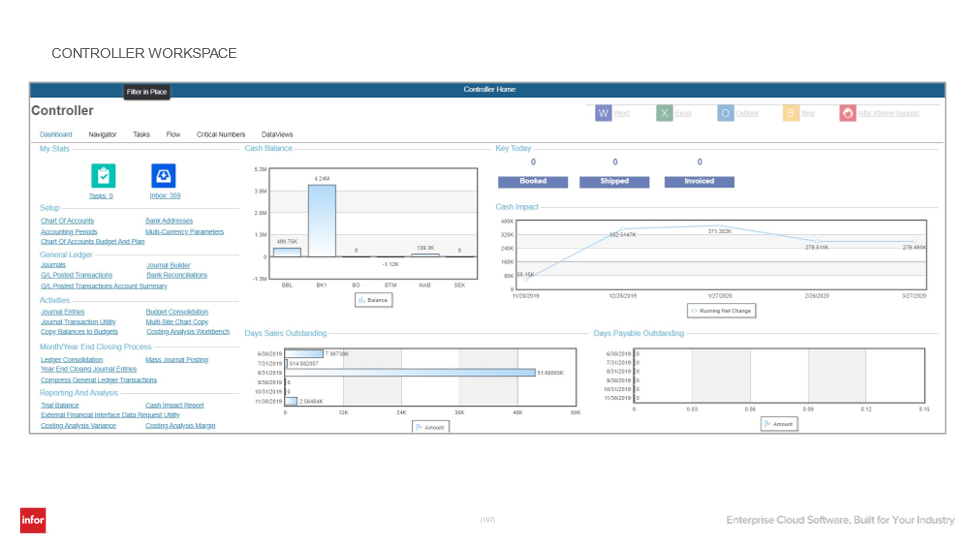Screen dimensions: 975x548
Task: Click the BK1 bar in Cash Balance
Action: click(321, 221)
